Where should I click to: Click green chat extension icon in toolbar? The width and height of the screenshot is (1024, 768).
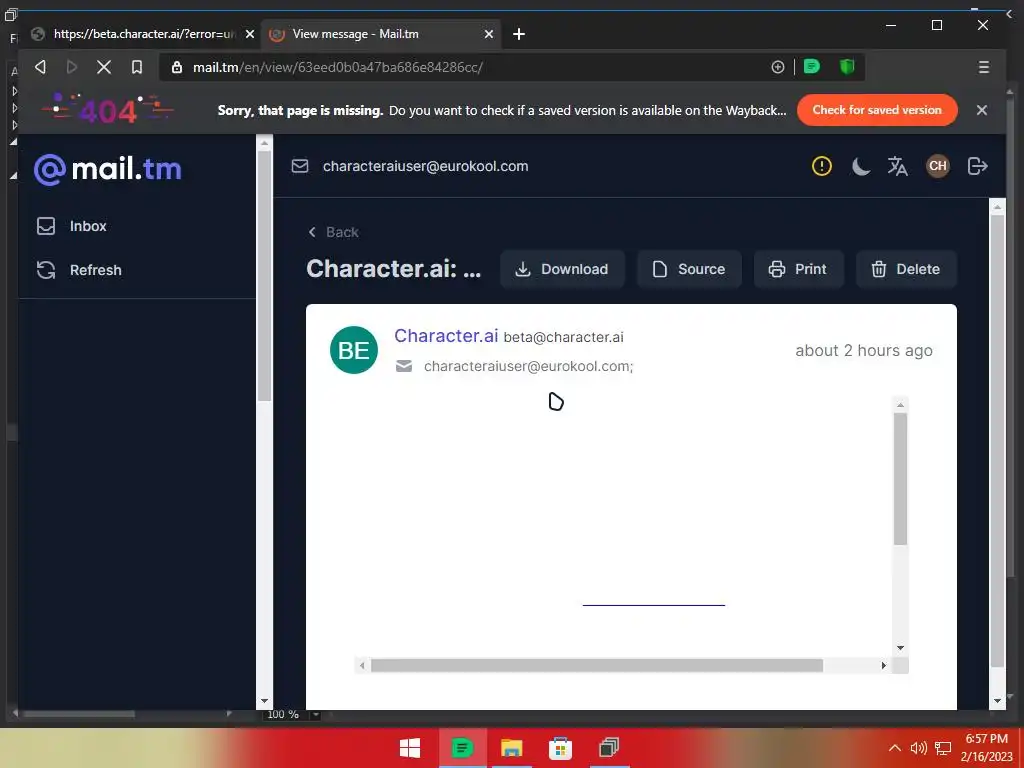pyautogui.click(x=811, y=67)
